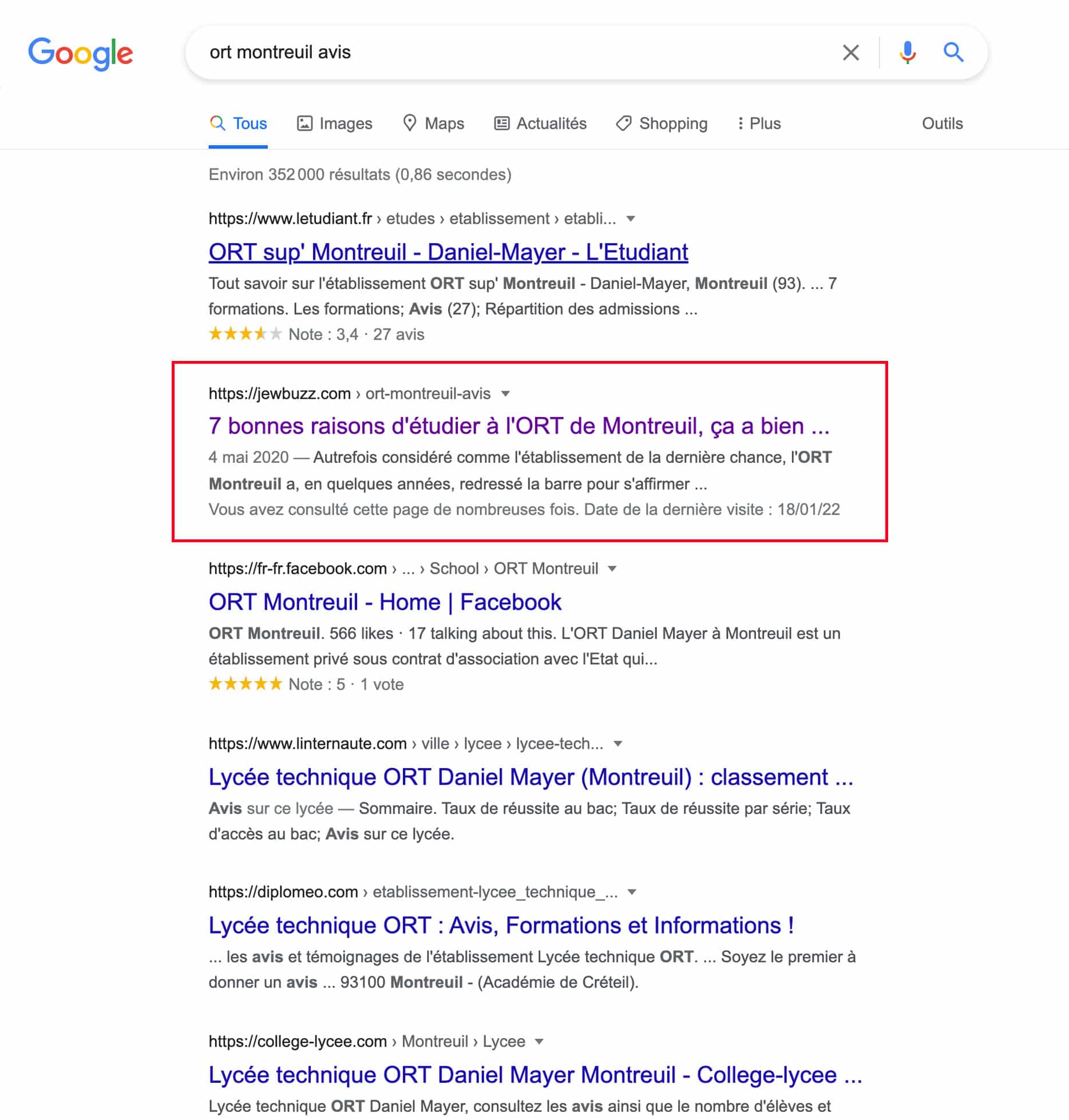
Task: Go to the Google logo homepage
Action: 81,54
